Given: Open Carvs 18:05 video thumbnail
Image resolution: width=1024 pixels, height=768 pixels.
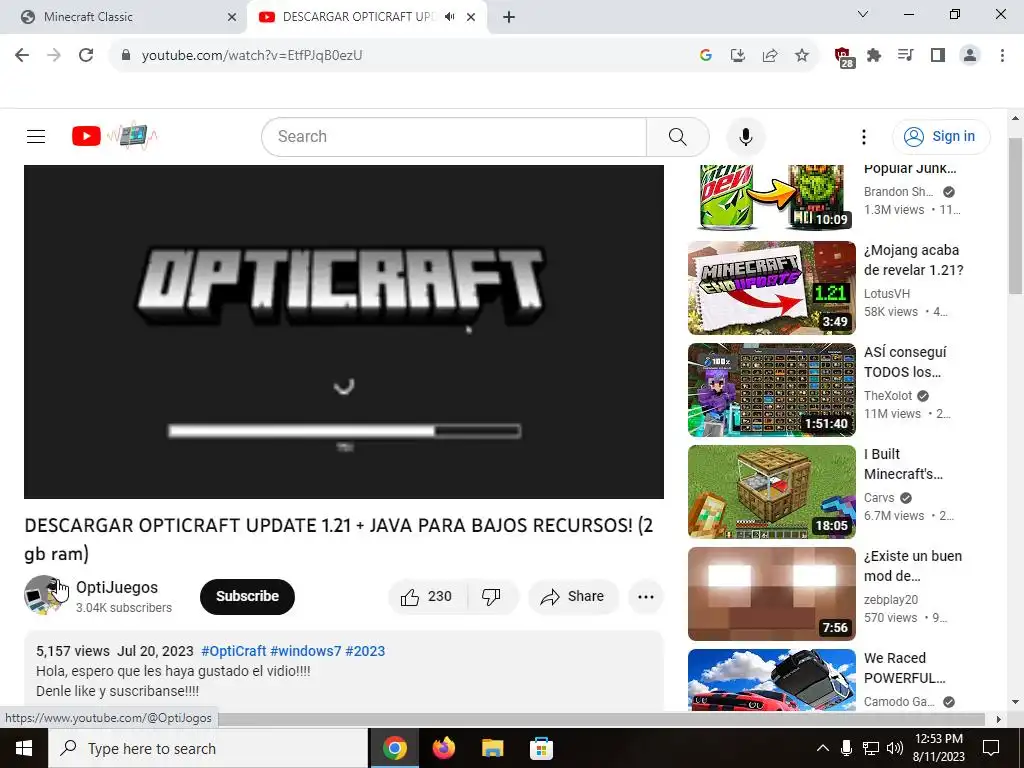Looking at the screenshot, I should pyautogui.click(x=771, y=492).
